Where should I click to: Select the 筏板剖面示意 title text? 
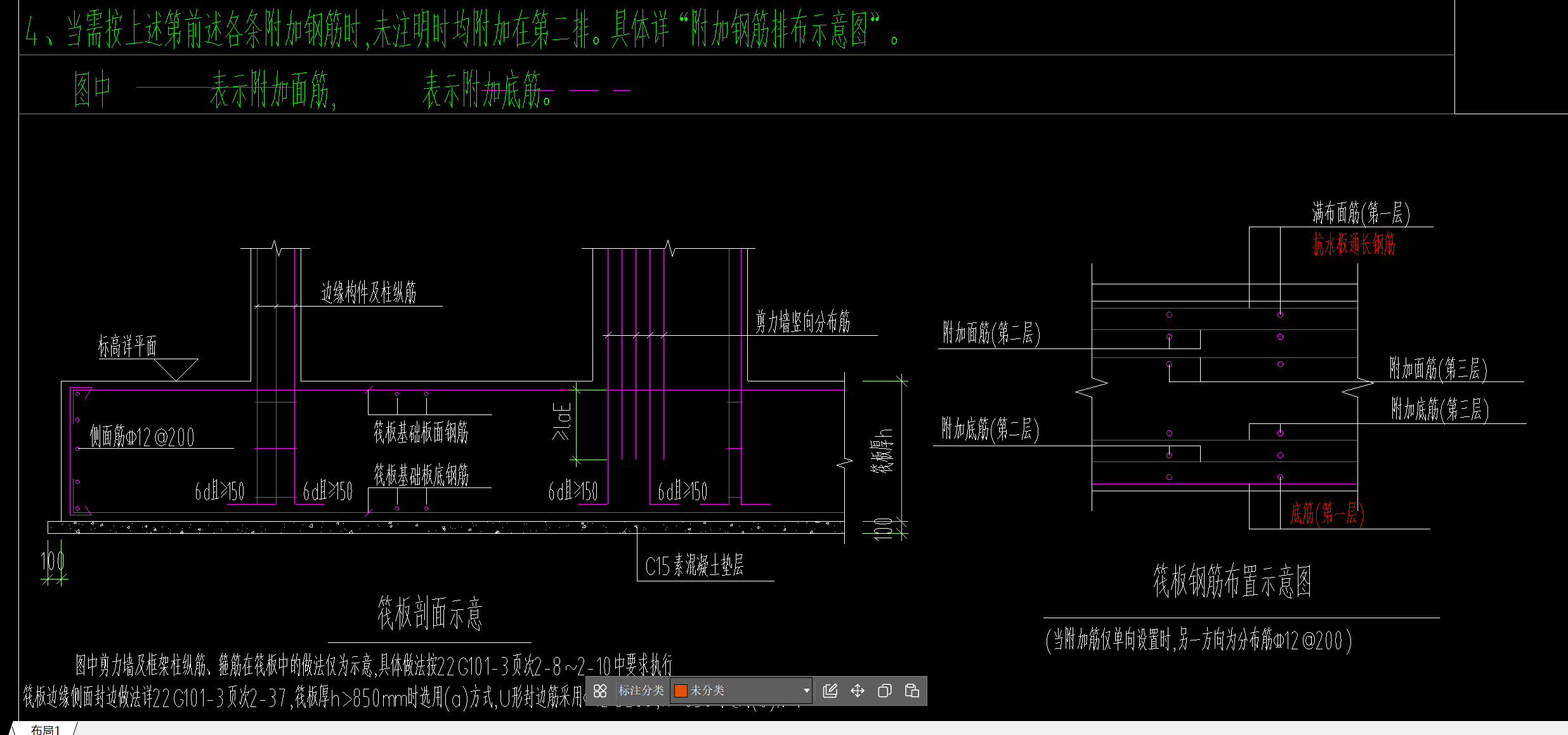(x=430, y=614)
